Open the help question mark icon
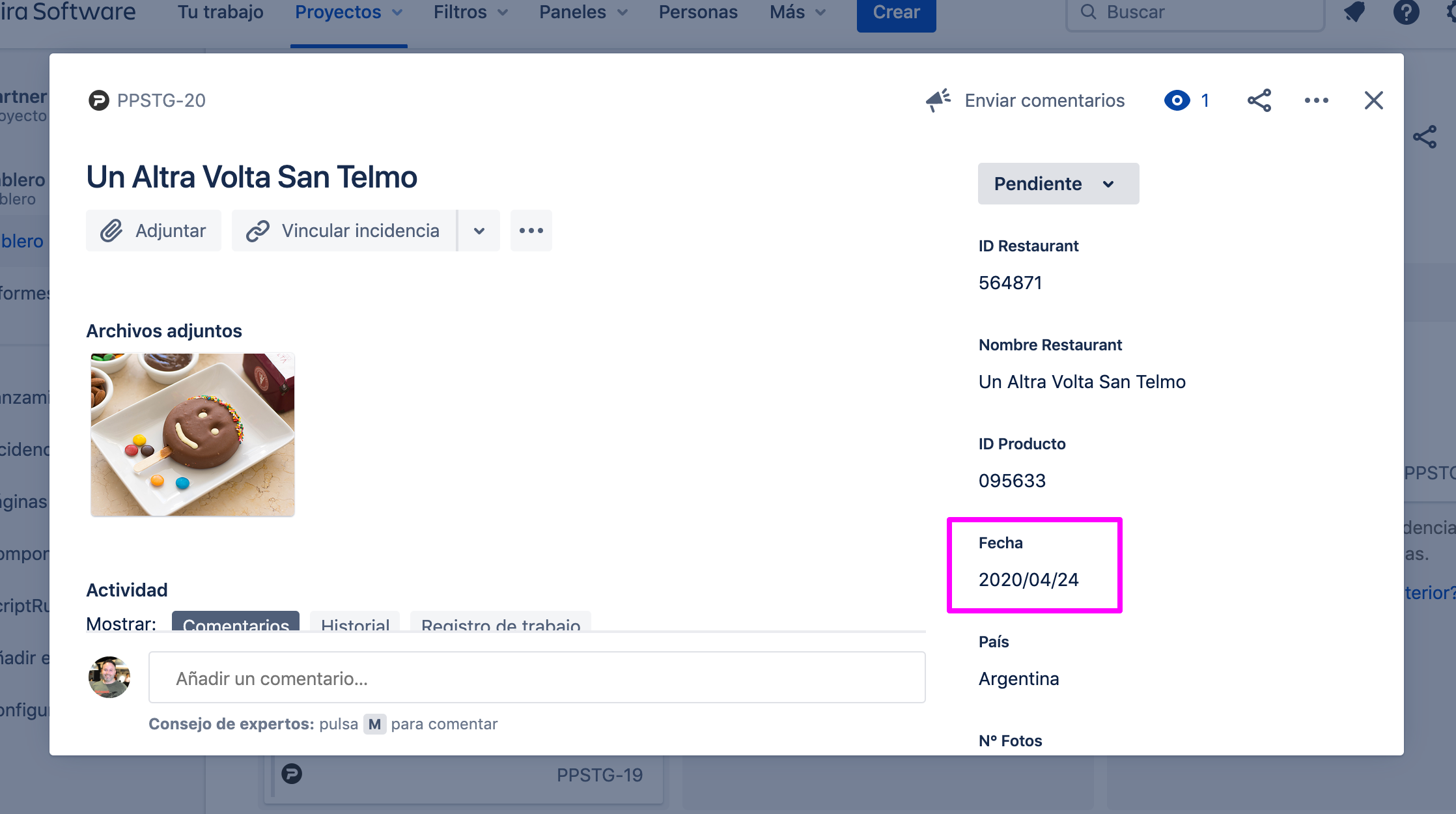 pos(1406,12)
